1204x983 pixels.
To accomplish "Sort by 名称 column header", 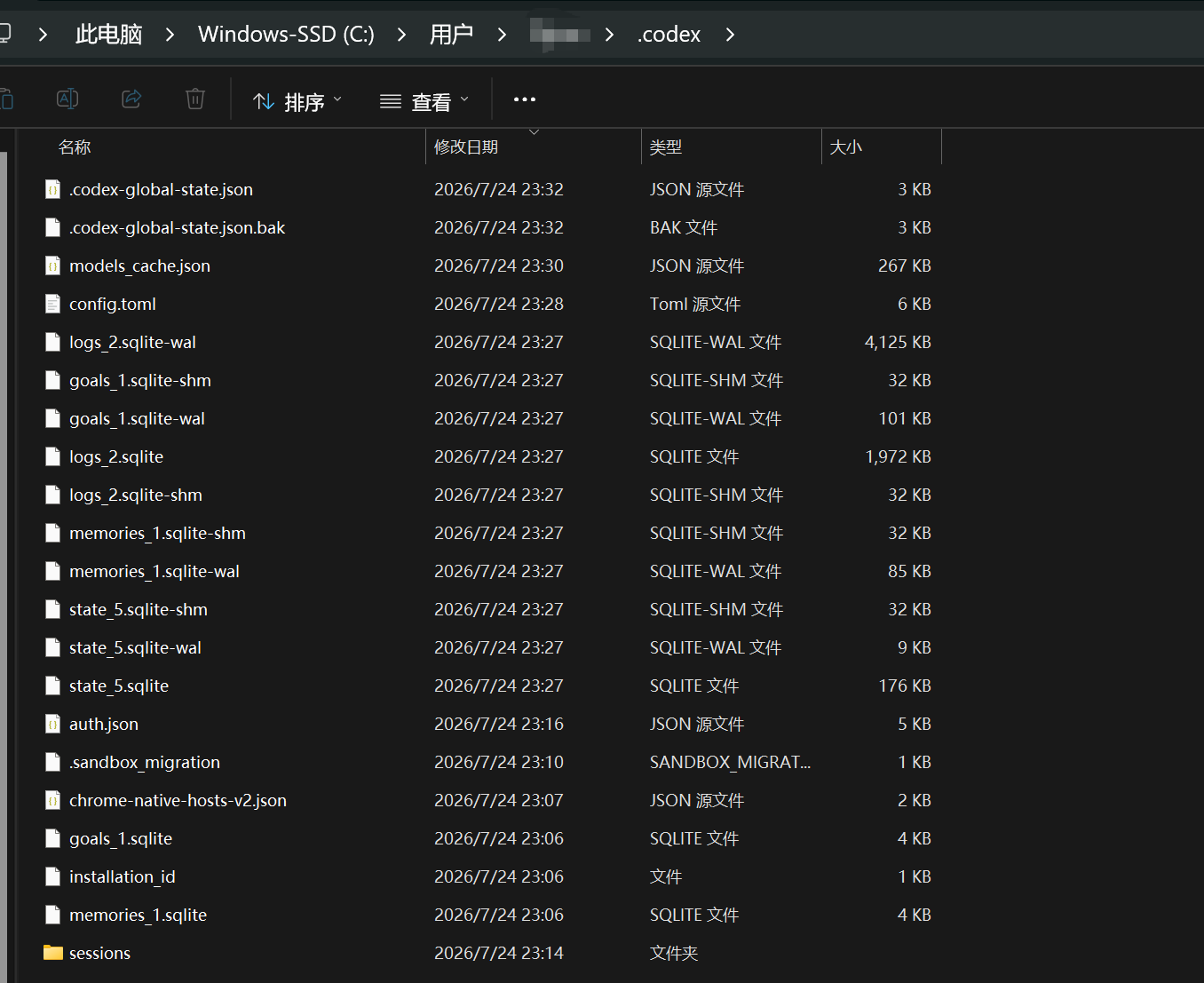I will click(x=75, y=147).
